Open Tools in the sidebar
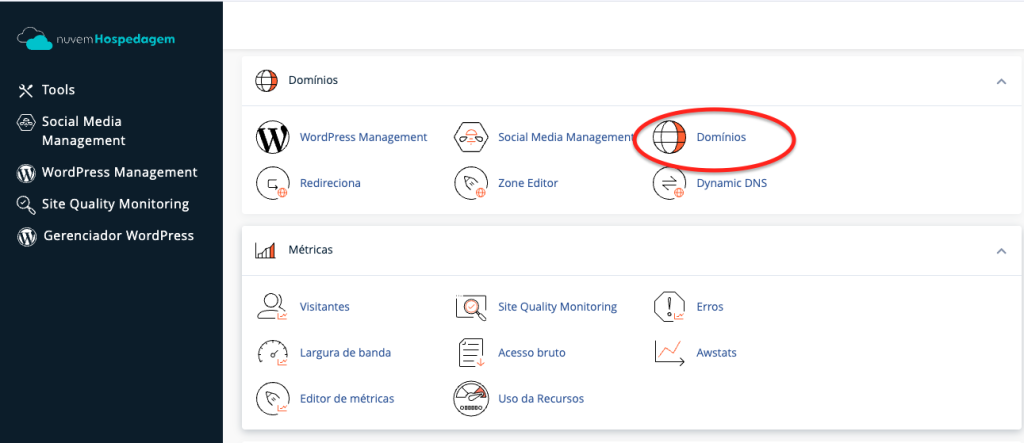The image size is (1024, 443). pos(58,90)
